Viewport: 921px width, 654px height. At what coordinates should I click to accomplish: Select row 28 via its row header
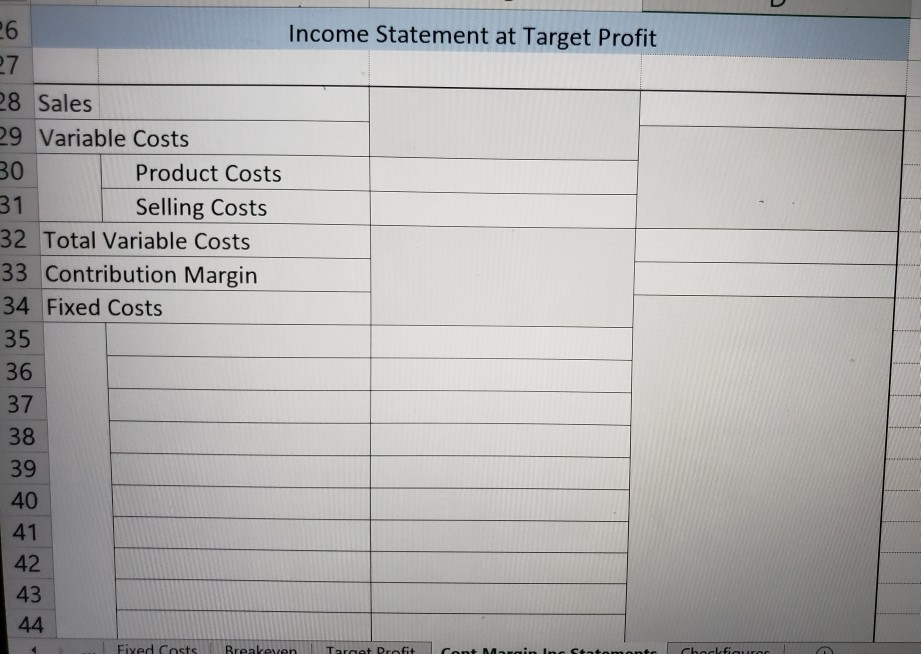17,103
